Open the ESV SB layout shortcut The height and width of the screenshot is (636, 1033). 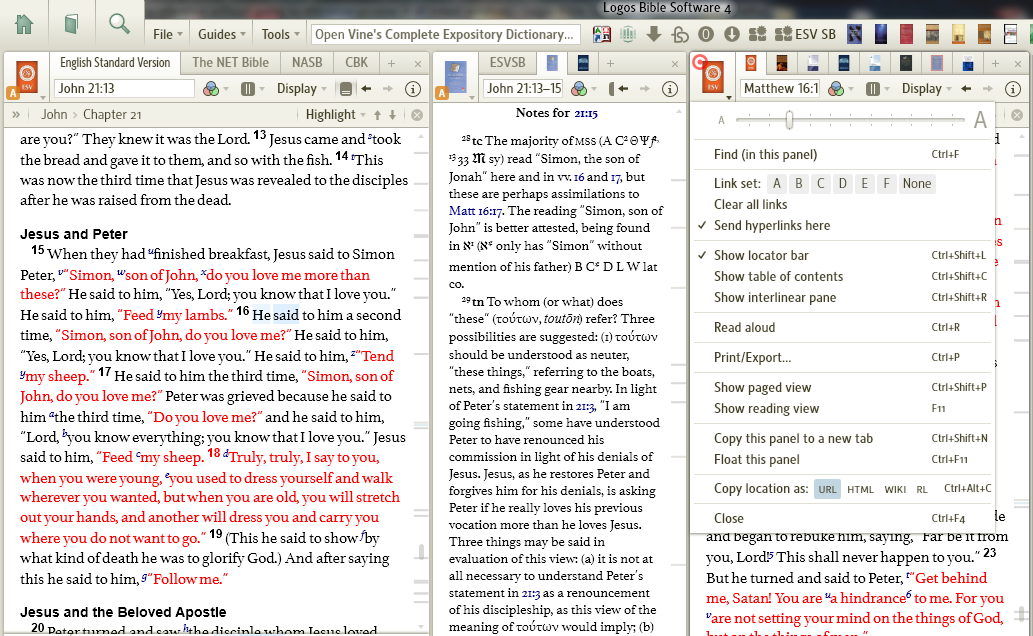click(805, 34)
